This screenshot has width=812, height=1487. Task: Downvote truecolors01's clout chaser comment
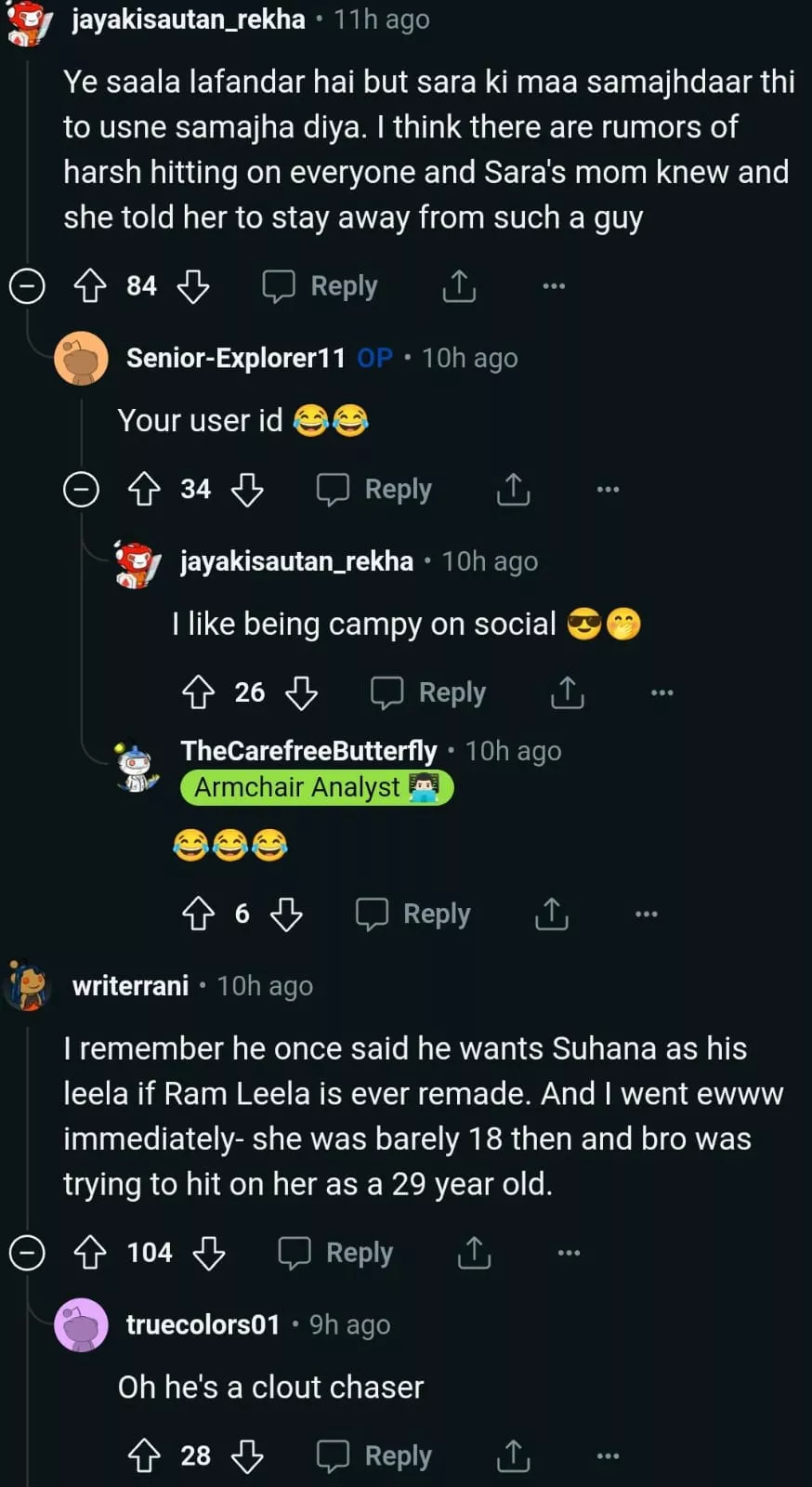pyautogui.click(x=247, y=1455)
